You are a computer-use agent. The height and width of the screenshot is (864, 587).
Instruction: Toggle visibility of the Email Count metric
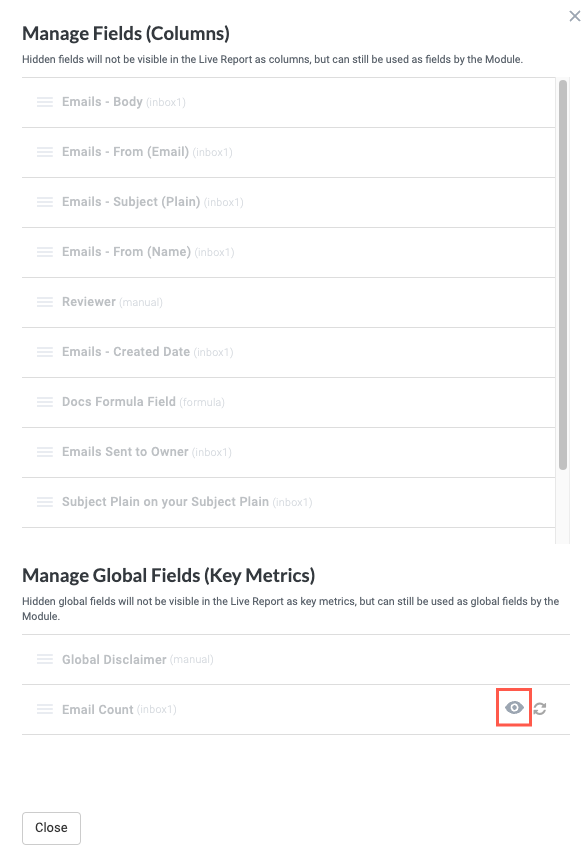coord(514,708)
